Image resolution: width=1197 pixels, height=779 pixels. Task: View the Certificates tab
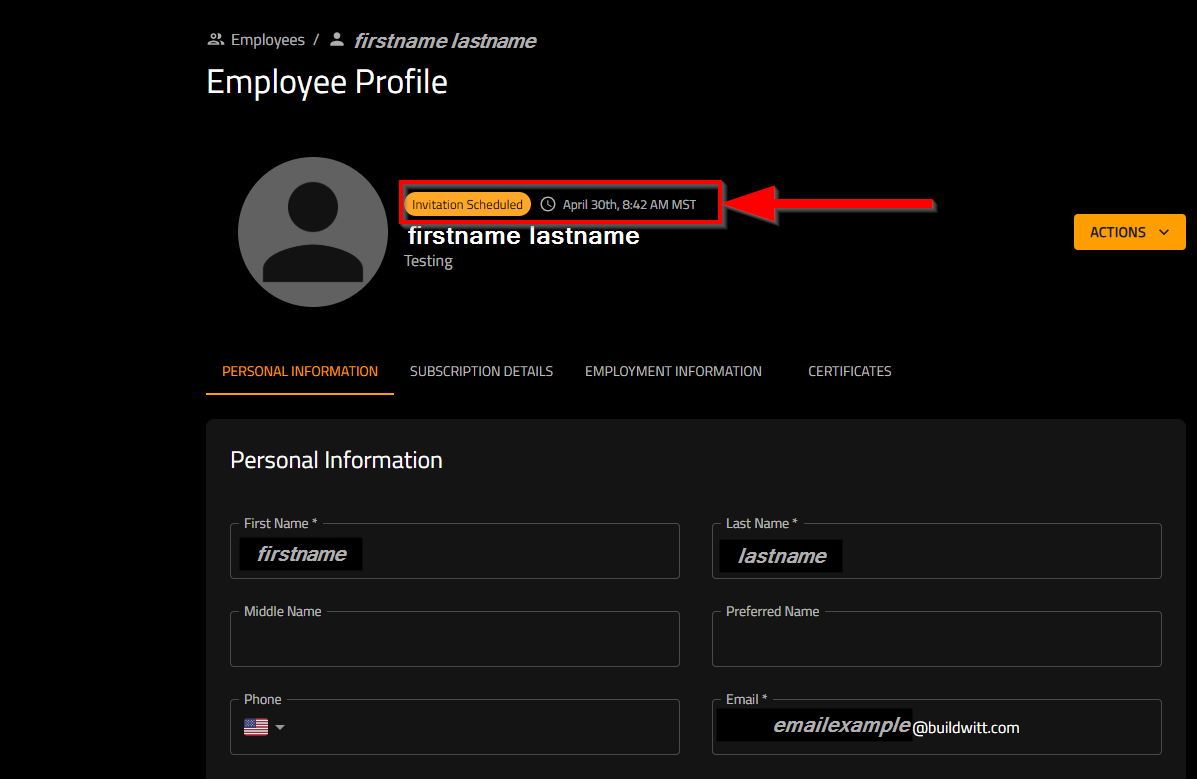click(849, 371)
